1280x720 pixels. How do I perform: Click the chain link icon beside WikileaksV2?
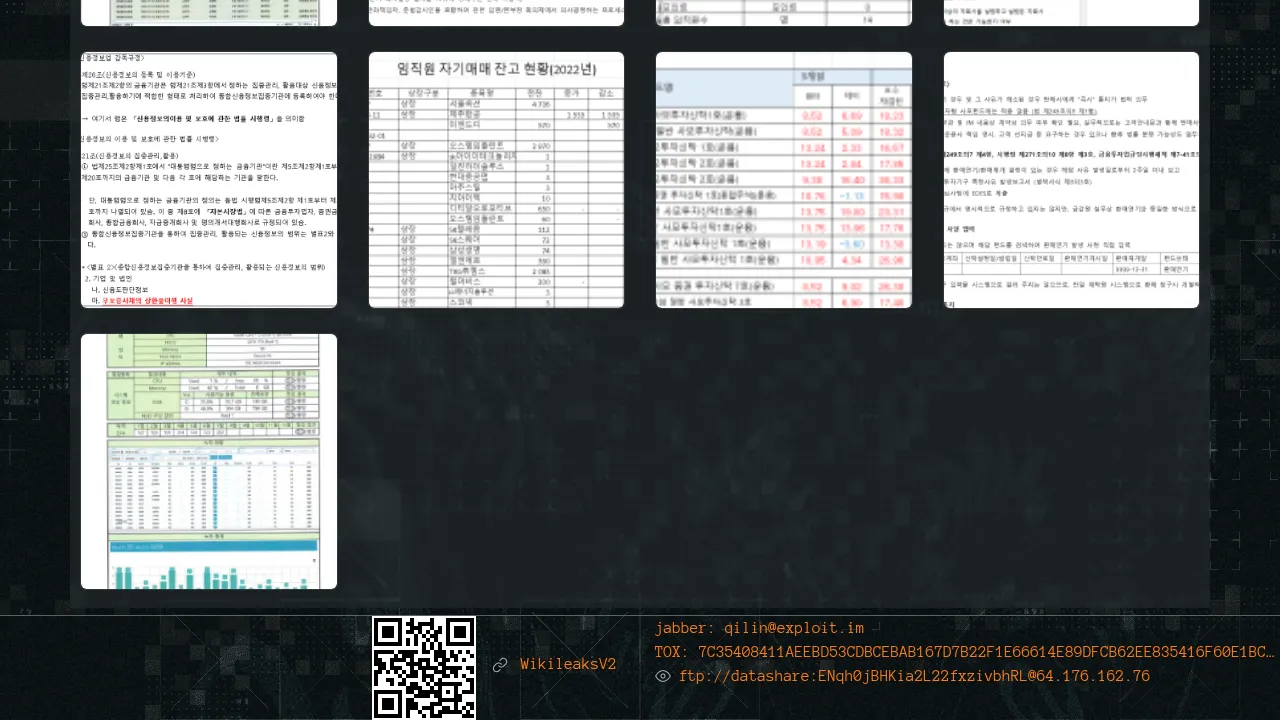pos(500,665)
